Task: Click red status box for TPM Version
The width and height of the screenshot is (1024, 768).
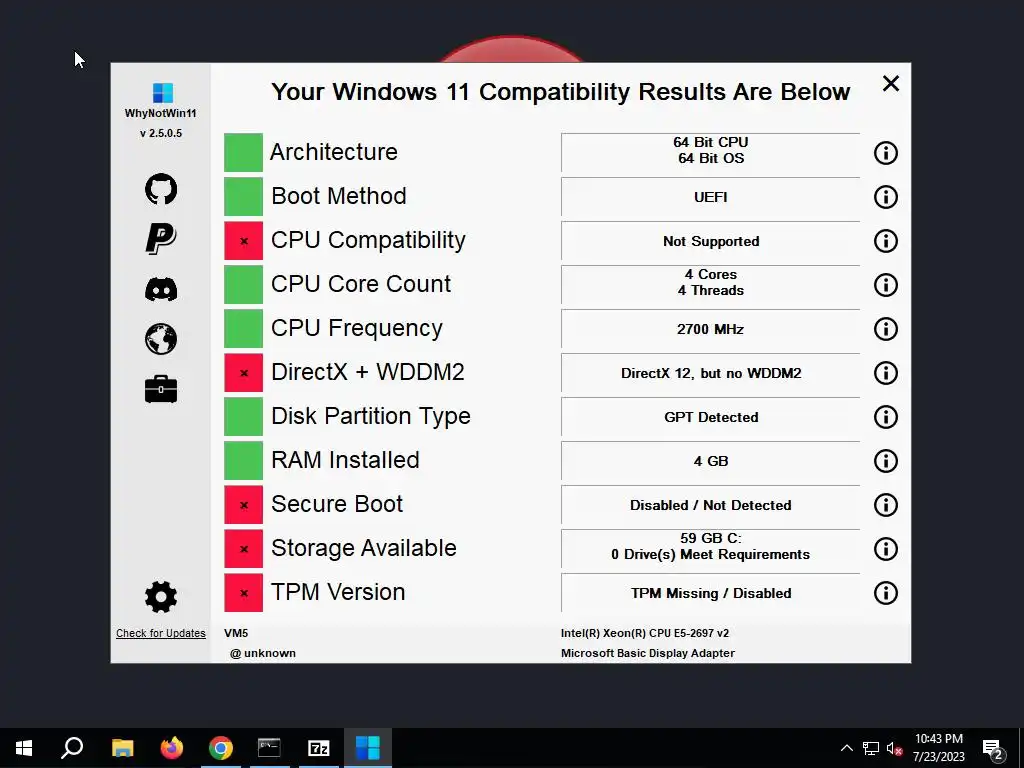Action: [244, 592]
